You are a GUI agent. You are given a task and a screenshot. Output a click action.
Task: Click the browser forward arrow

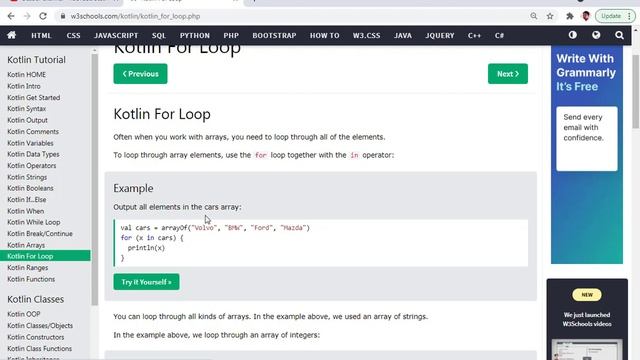coord(27,16)
